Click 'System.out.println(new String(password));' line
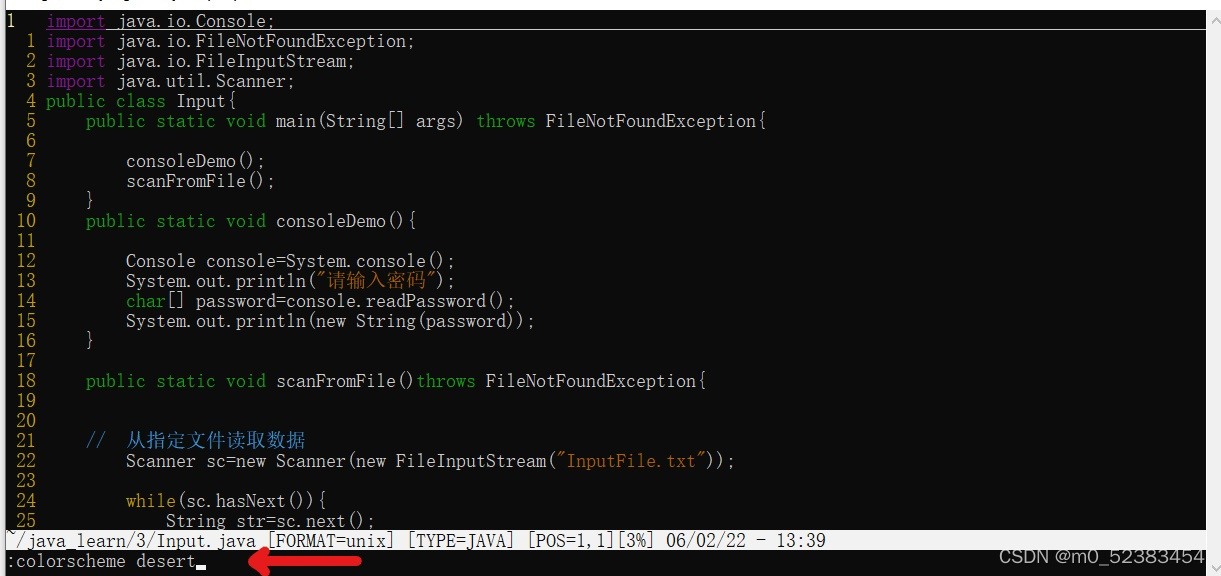 pos(330,321)
